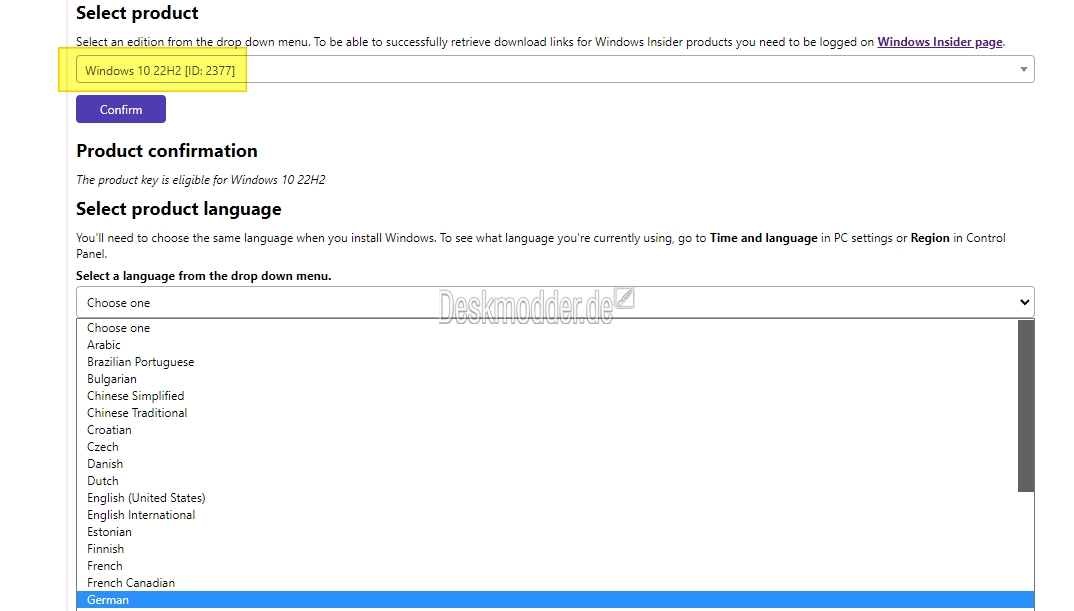Viewport: 1074px width, 611px height.
Task: Select English International option
Action: tap(547, 515)
